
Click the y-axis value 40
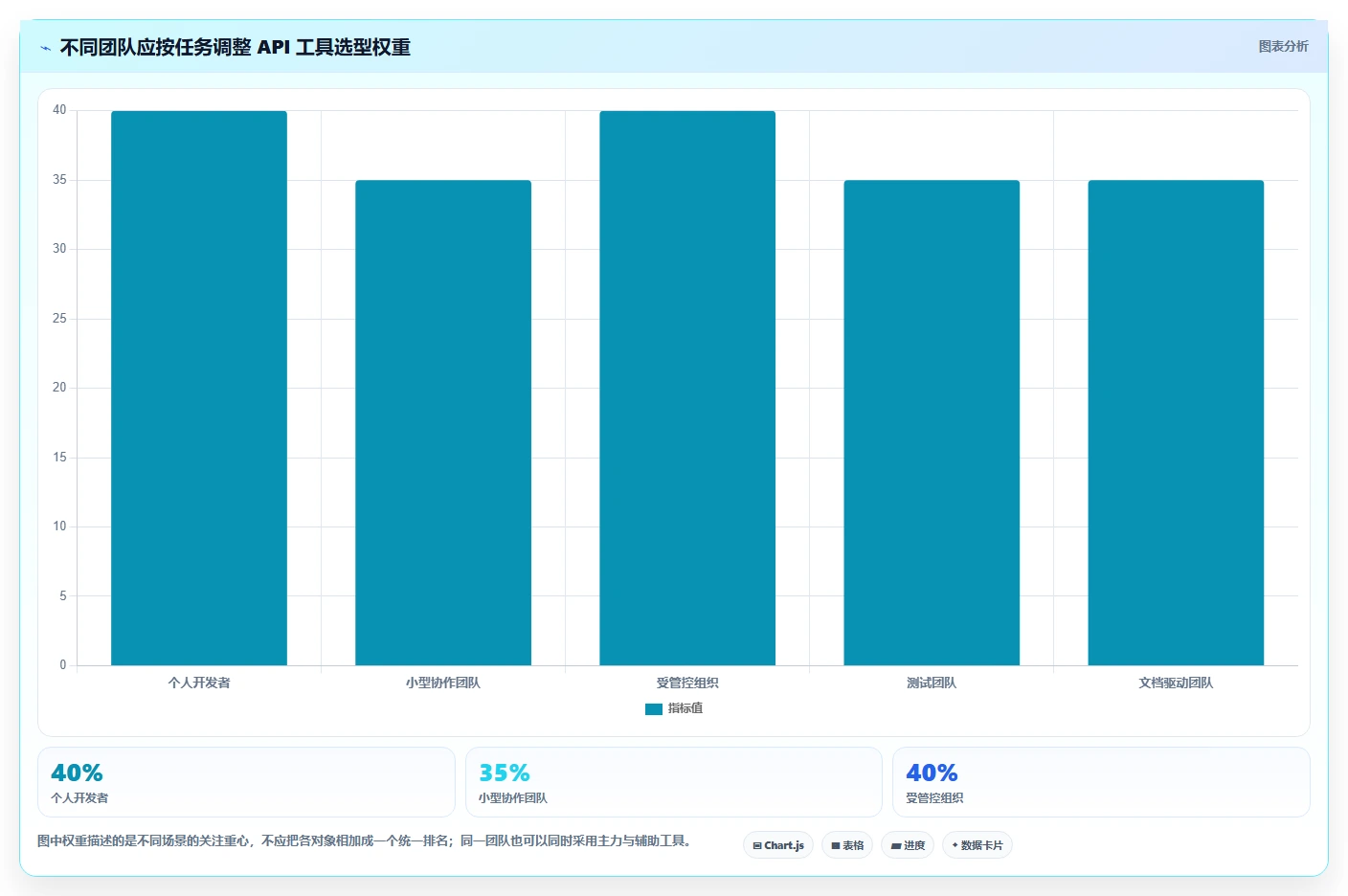[x=59, y=110]
